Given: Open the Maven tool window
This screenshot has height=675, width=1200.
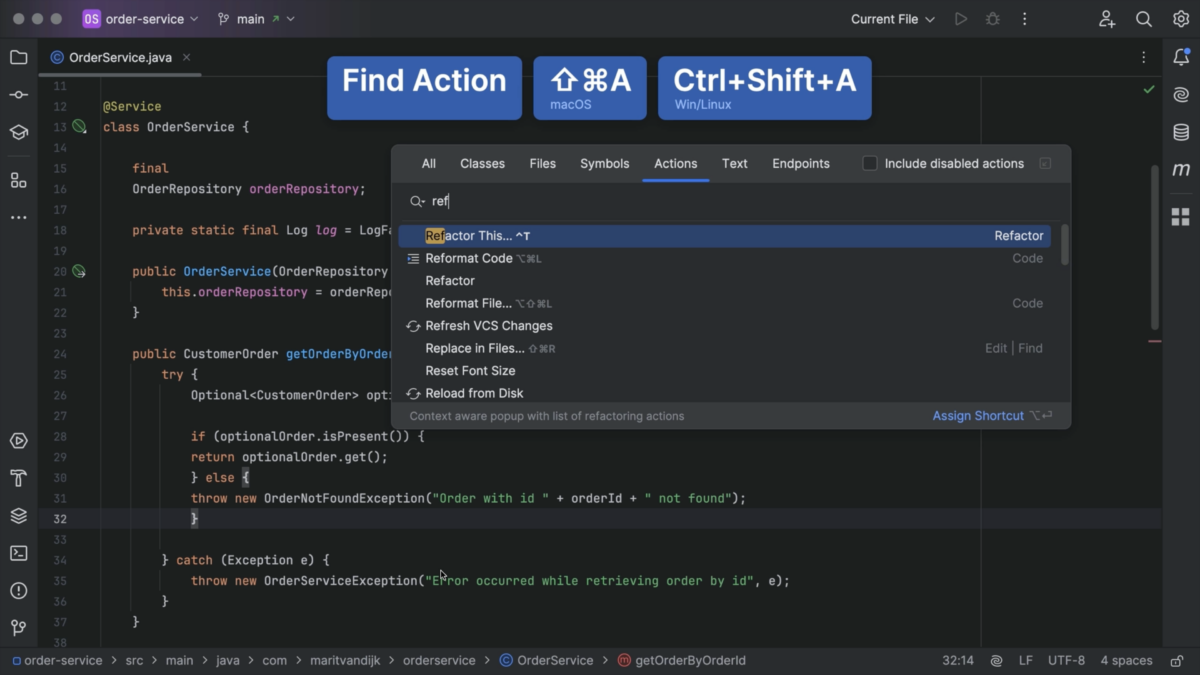Looking at the screenshot, I should pyautogui.click(x=1181, y=170).
